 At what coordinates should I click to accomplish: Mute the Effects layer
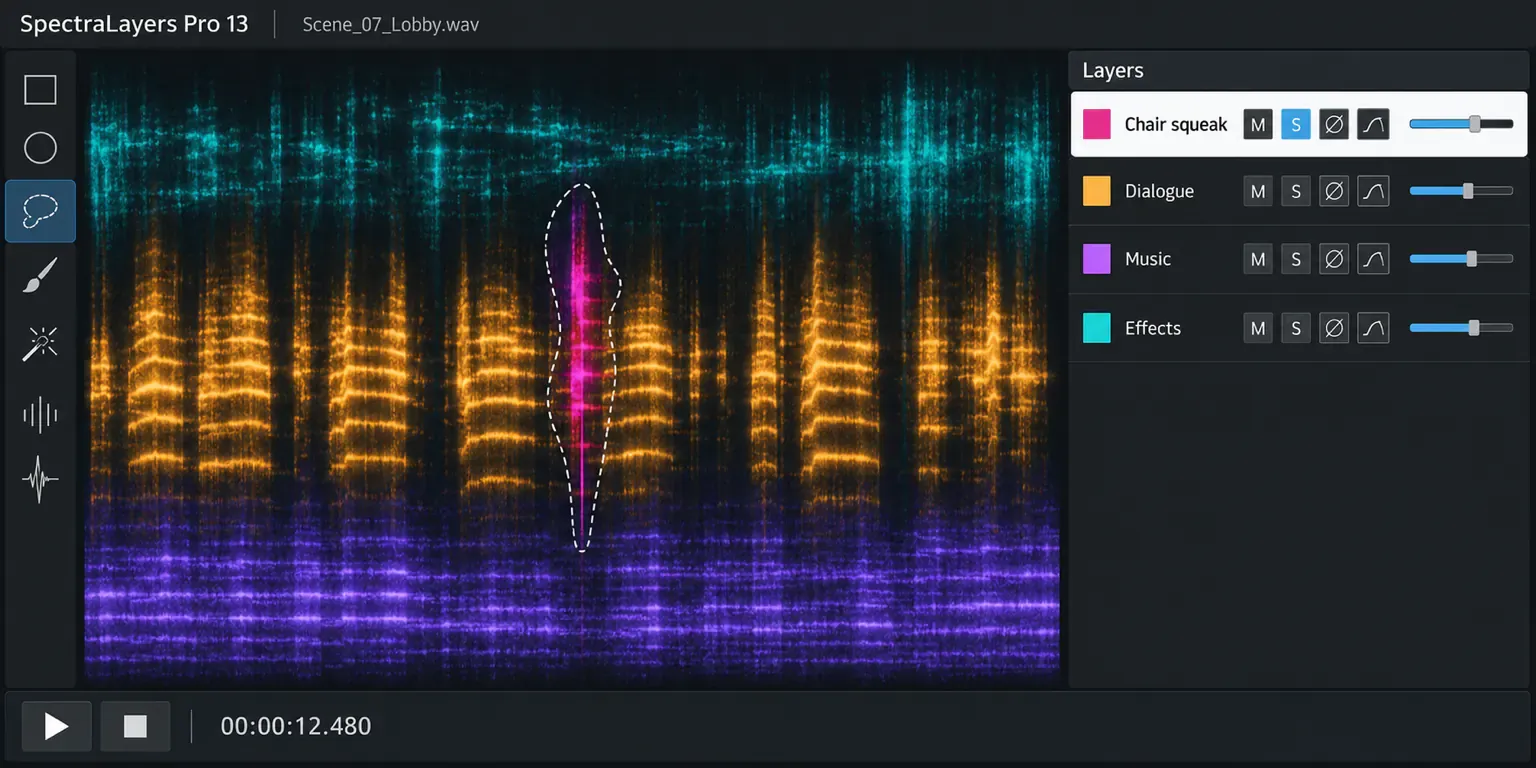(x=1258, y=328)
